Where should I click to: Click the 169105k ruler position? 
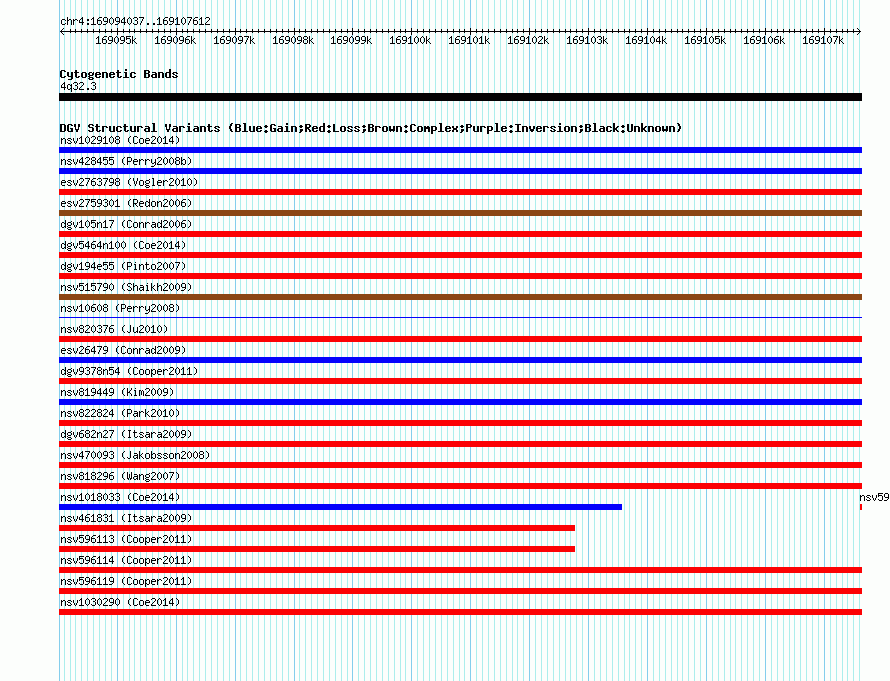tap(705, 40)
